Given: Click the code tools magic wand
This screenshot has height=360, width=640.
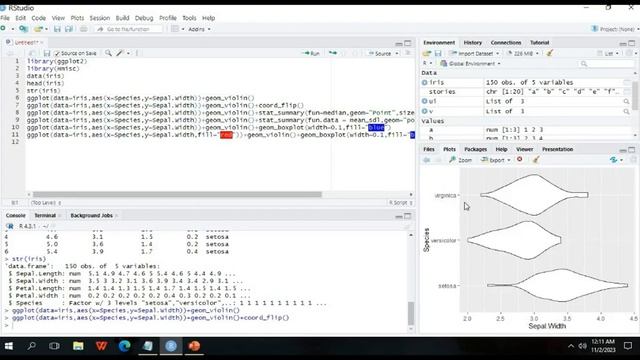Looking at the screenshot, I should click(x=120, y=53).
